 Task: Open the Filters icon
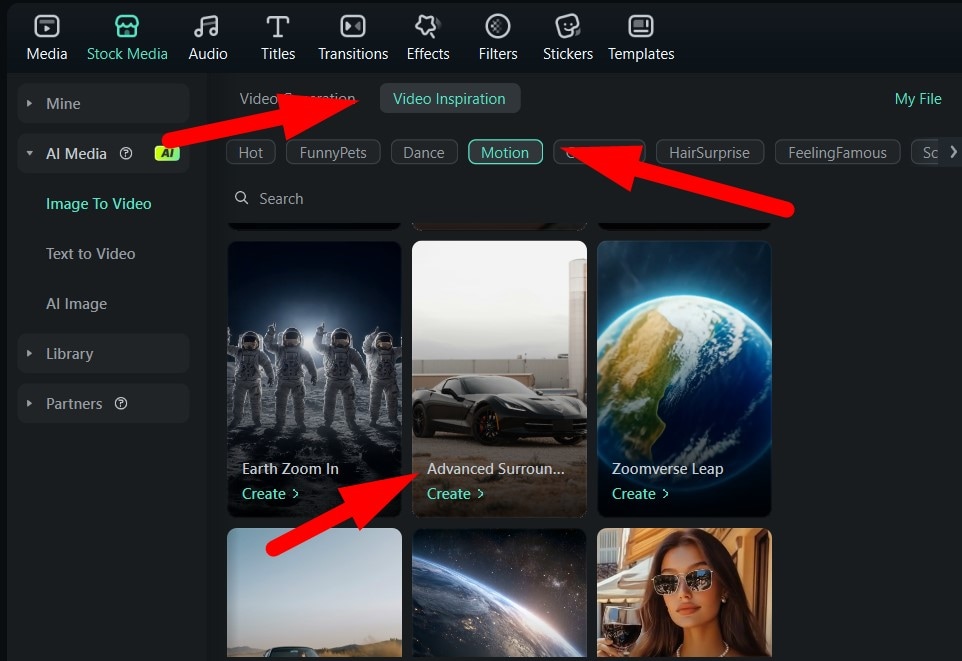coord(498,26)
